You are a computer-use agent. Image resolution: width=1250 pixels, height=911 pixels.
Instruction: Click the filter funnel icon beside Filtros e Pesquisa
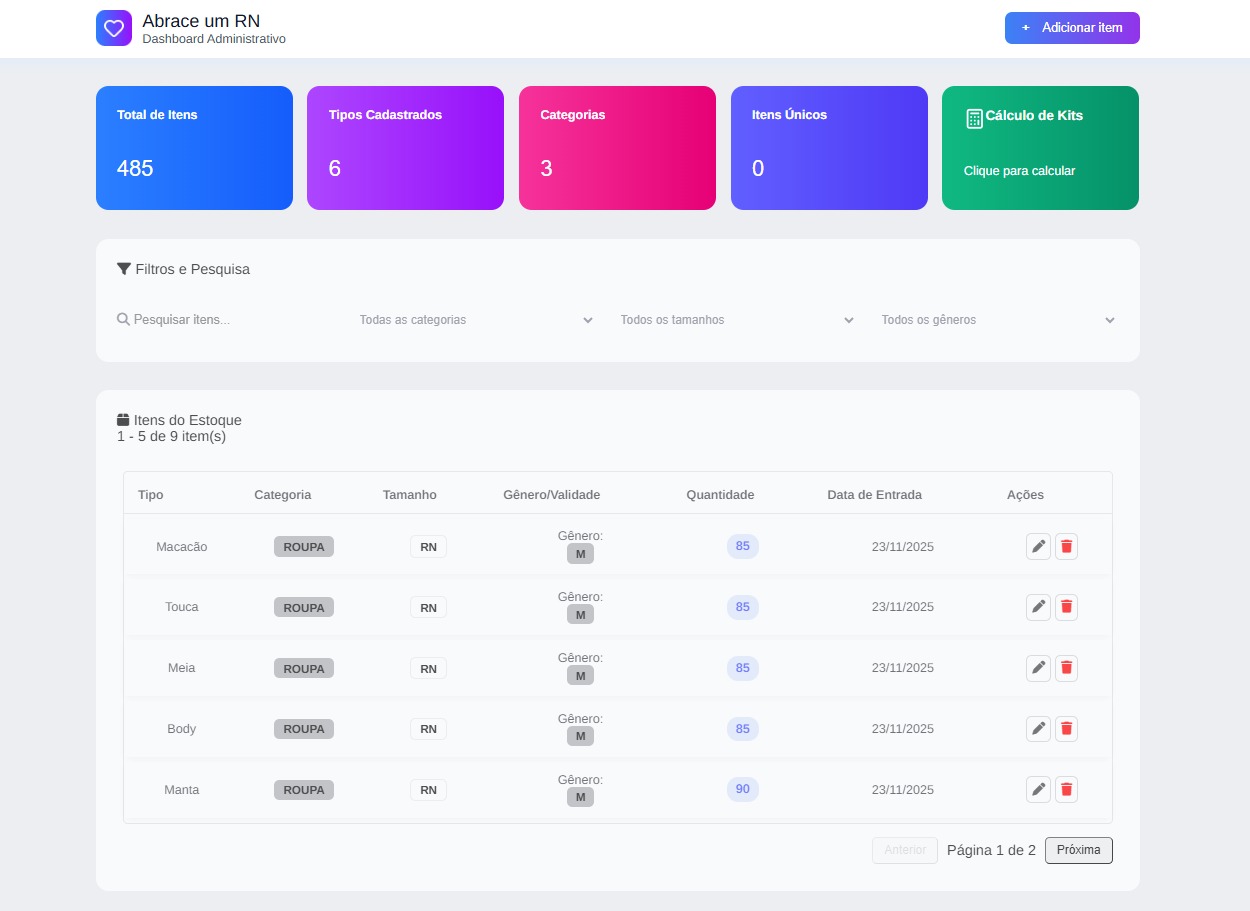click(x=124, y=267)
